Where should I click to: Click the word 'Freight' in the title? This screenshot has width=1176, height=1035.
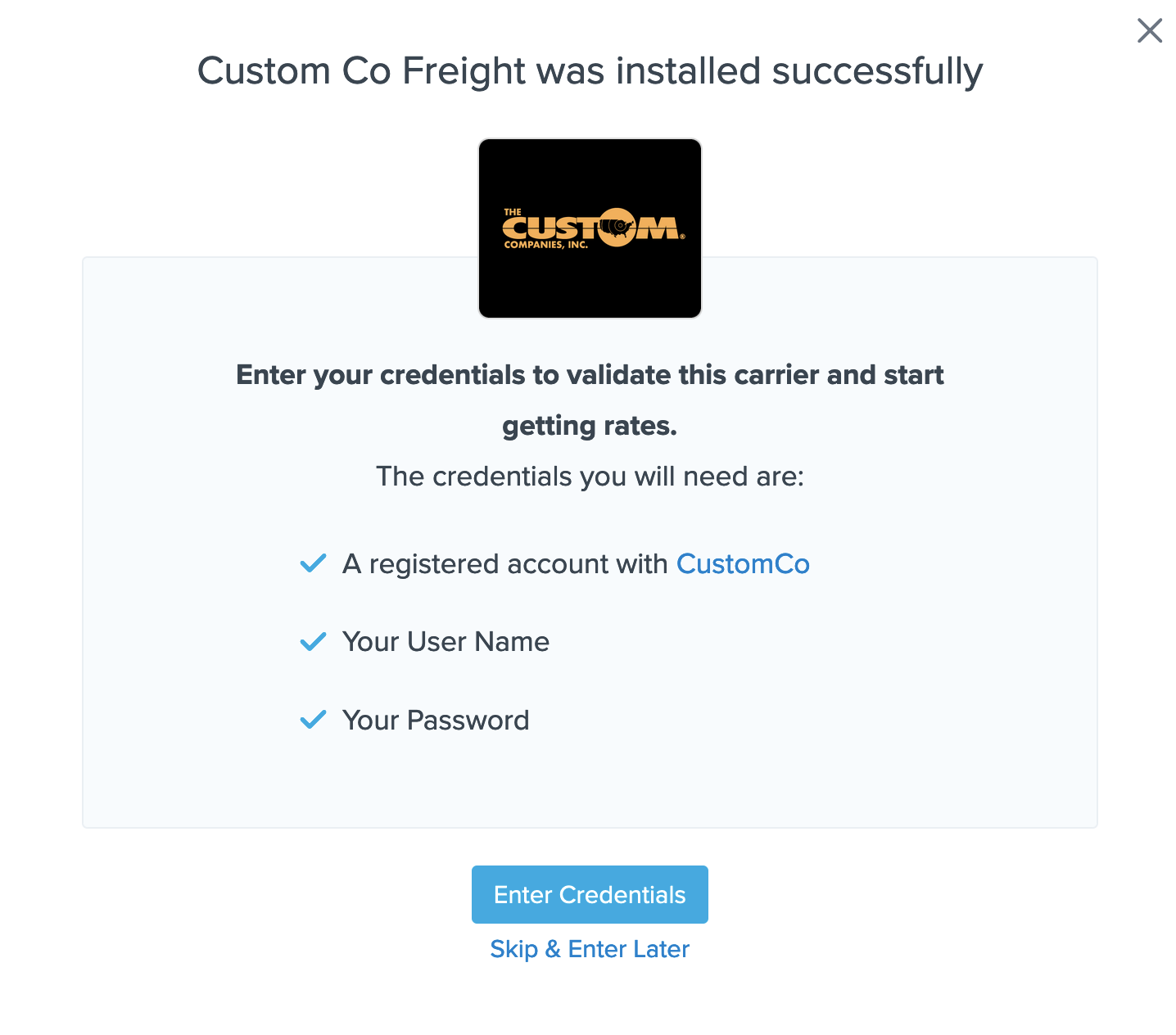pyautogui.click(x=464, y=71)
